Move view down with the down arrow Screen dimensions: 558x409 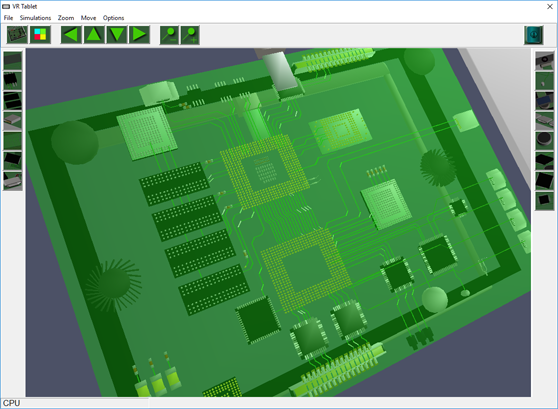(117, 35)
